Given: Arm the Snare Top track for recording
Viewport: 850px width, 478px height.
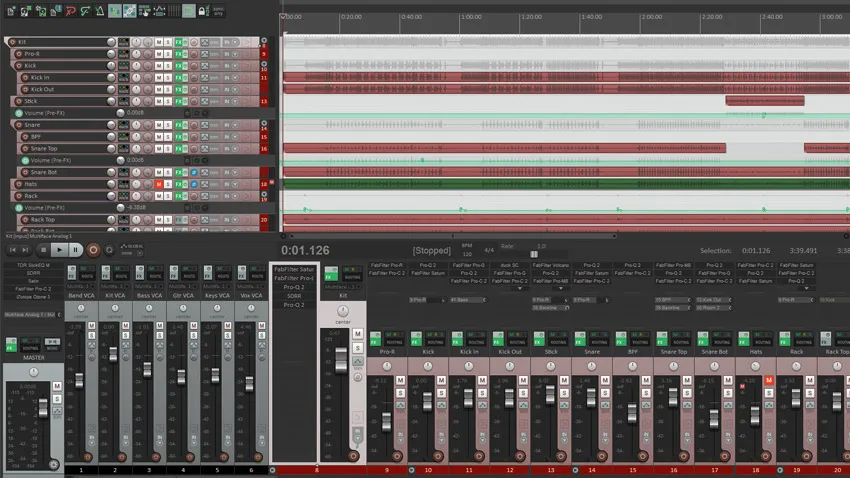Looking at the screenshot, I should pyautogui.click(x=25, y=148).
